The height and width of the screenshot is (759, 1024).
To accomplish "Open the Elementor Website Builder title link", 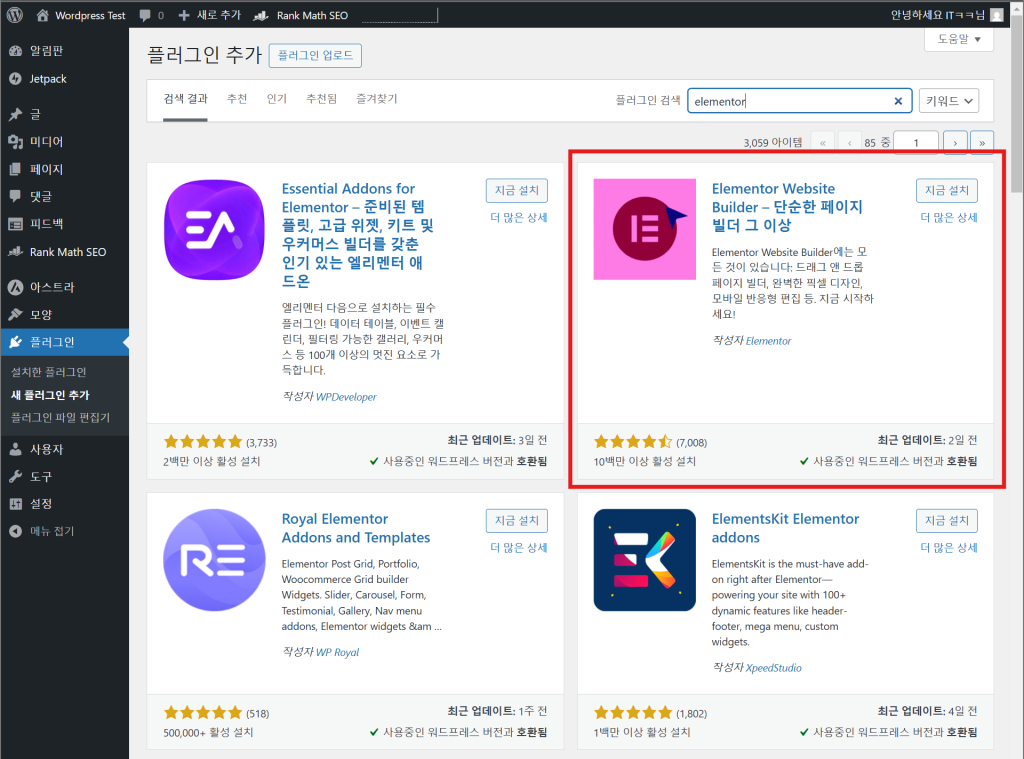I will (787, 206).
